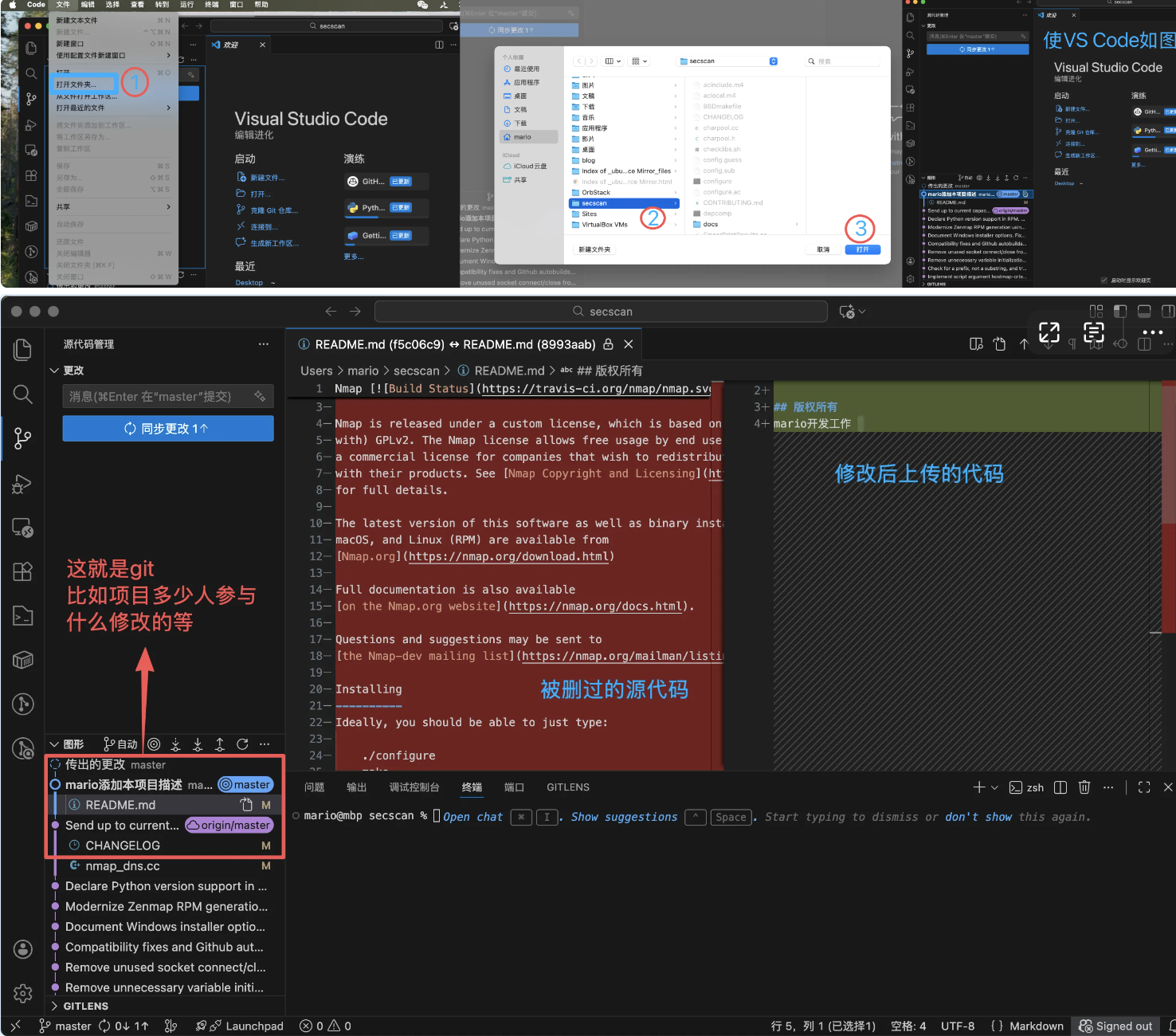Click the open file icon beside README.md
Viewport: 1176px width, 1036px height.
pos(246,805)
